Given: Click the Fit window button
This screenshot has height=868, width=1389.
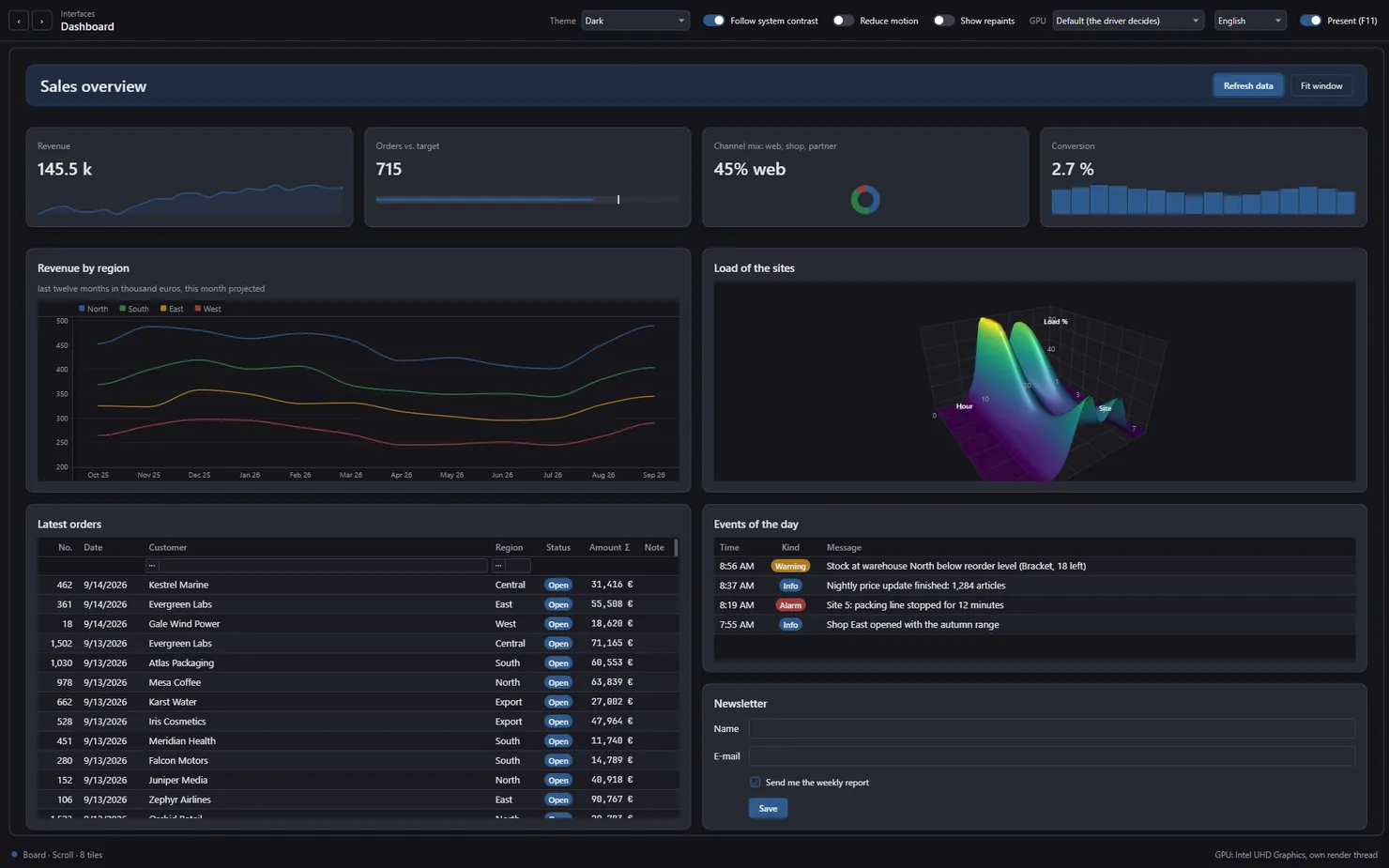Looking at the screenshot, I should (x=1321, y=85).
